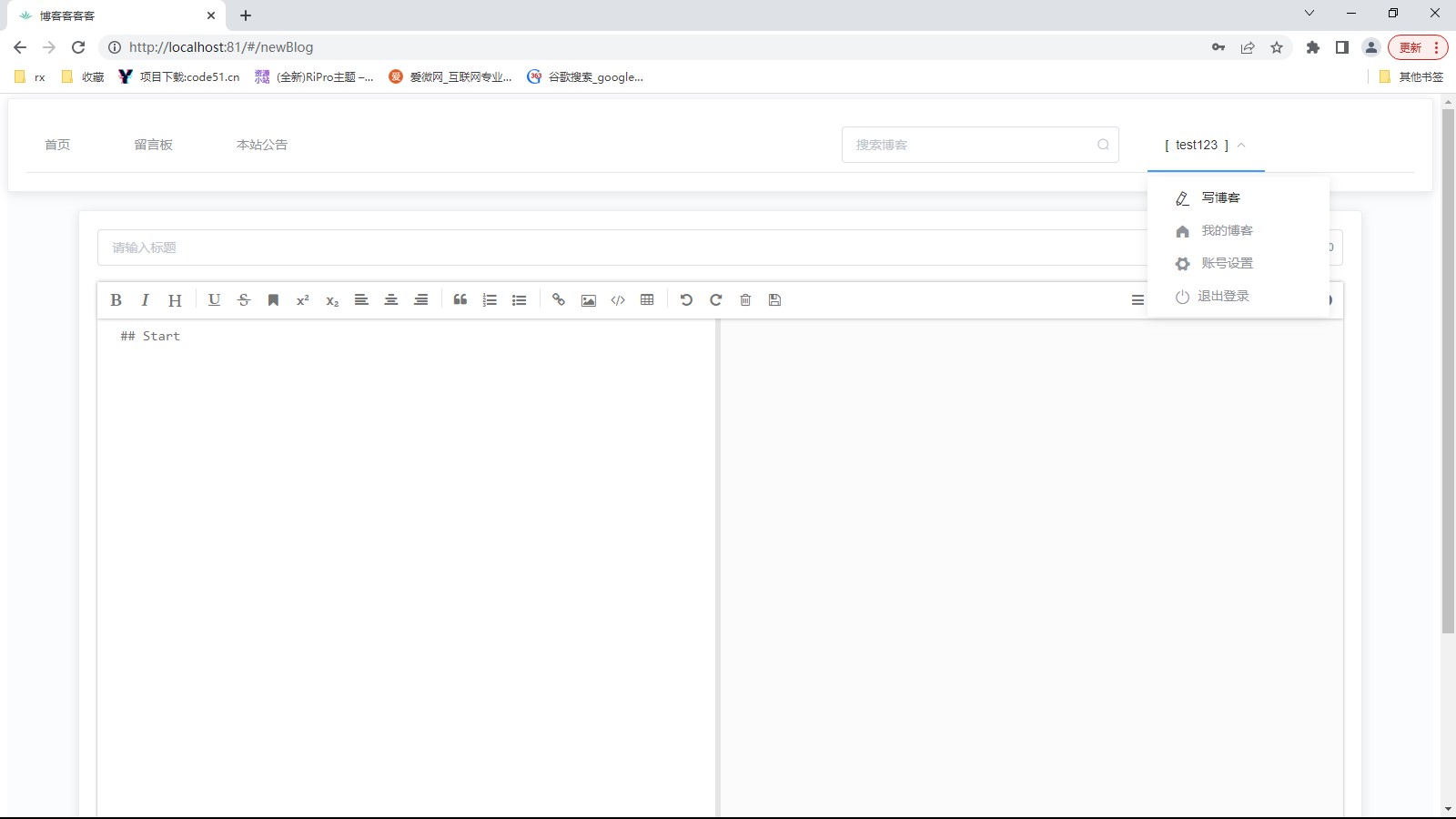Open the saved passwords key icon
The height and width of the screenshot is (819, 1456).
click(1218, 47)
